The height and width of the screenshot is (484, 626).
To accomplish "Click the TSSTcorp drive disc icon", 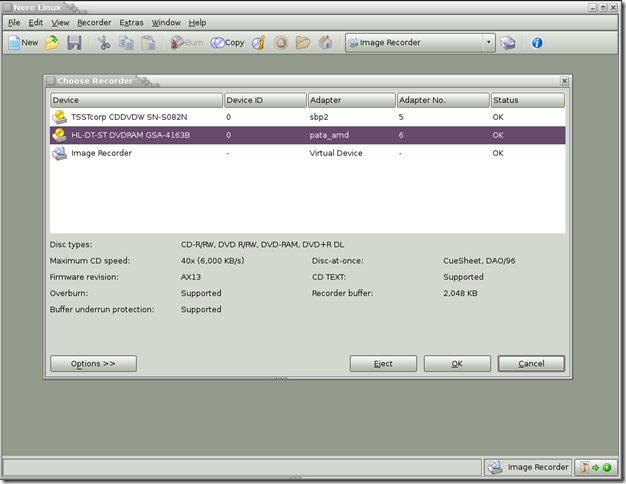I will (x=59, y=117).
